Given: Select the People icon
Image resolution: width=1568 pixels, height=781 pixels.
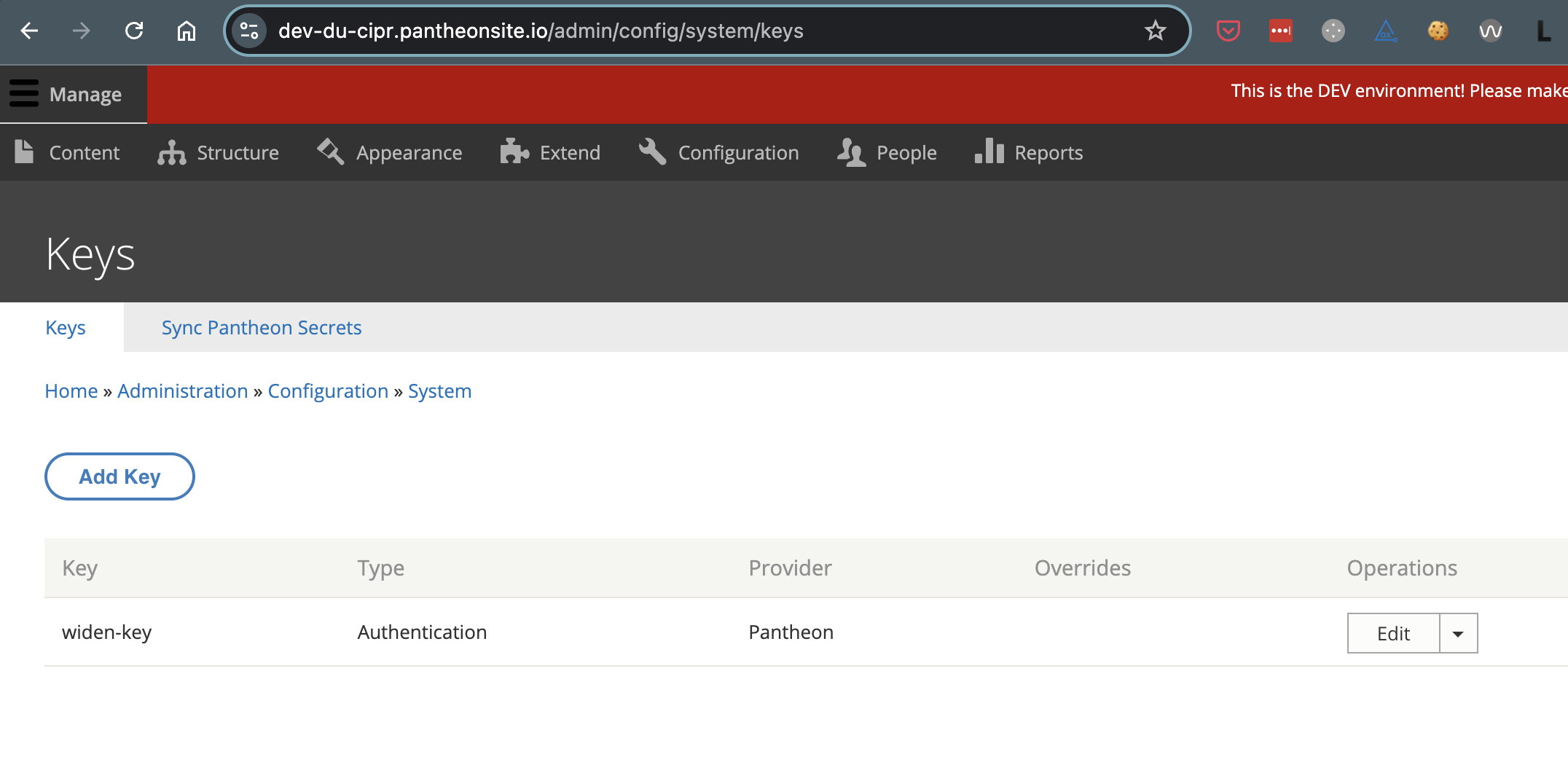Looking at the screenshot, I should coord(850,152).
